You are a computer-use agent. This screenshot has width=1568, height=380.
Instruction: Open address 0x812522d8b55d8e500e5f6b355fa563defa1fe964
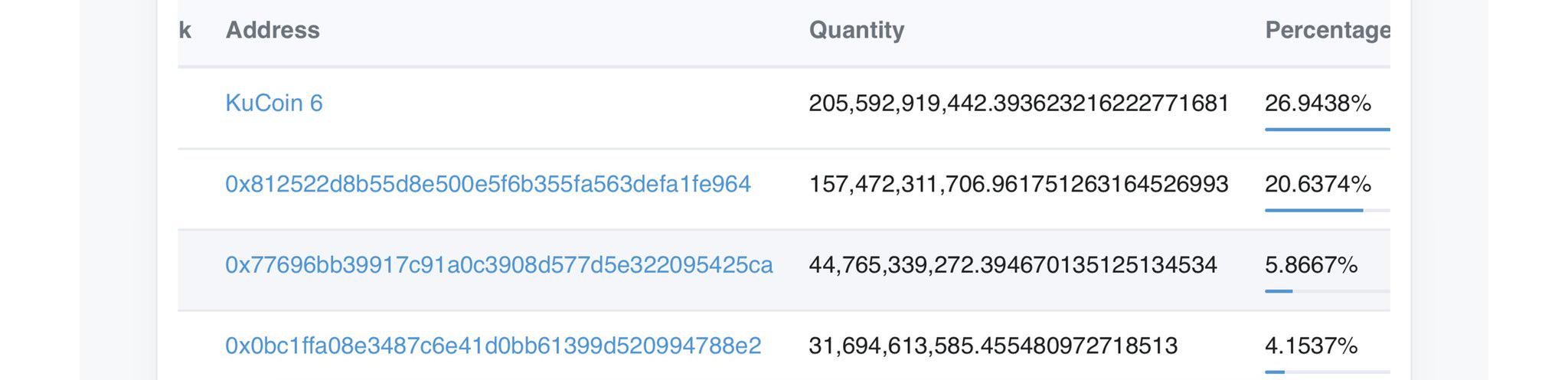[x=488, y=184]
